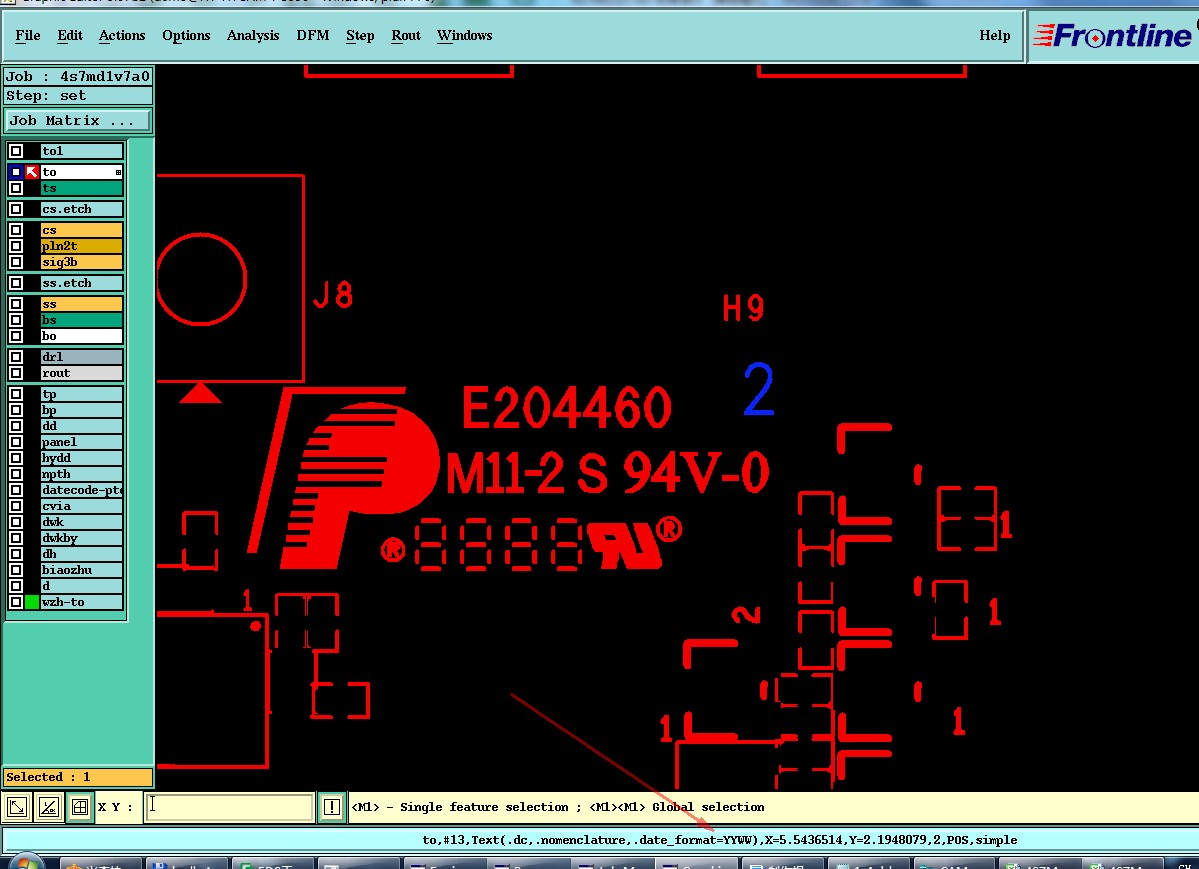
Task: Select the dh layer name
Action: (81, 555)
